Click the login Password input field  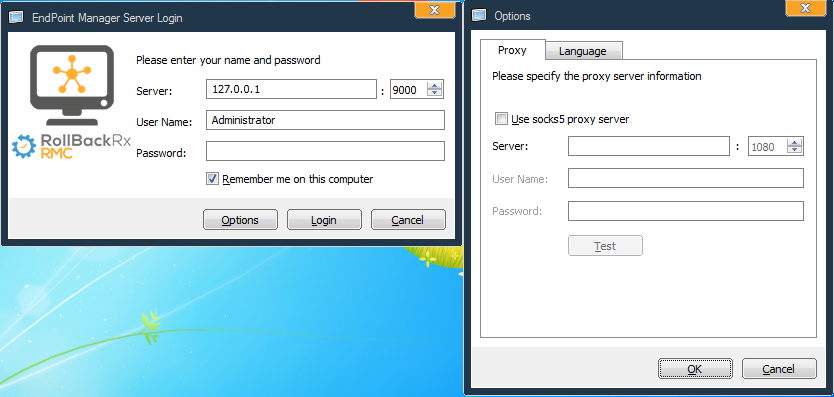pos(325,151)
